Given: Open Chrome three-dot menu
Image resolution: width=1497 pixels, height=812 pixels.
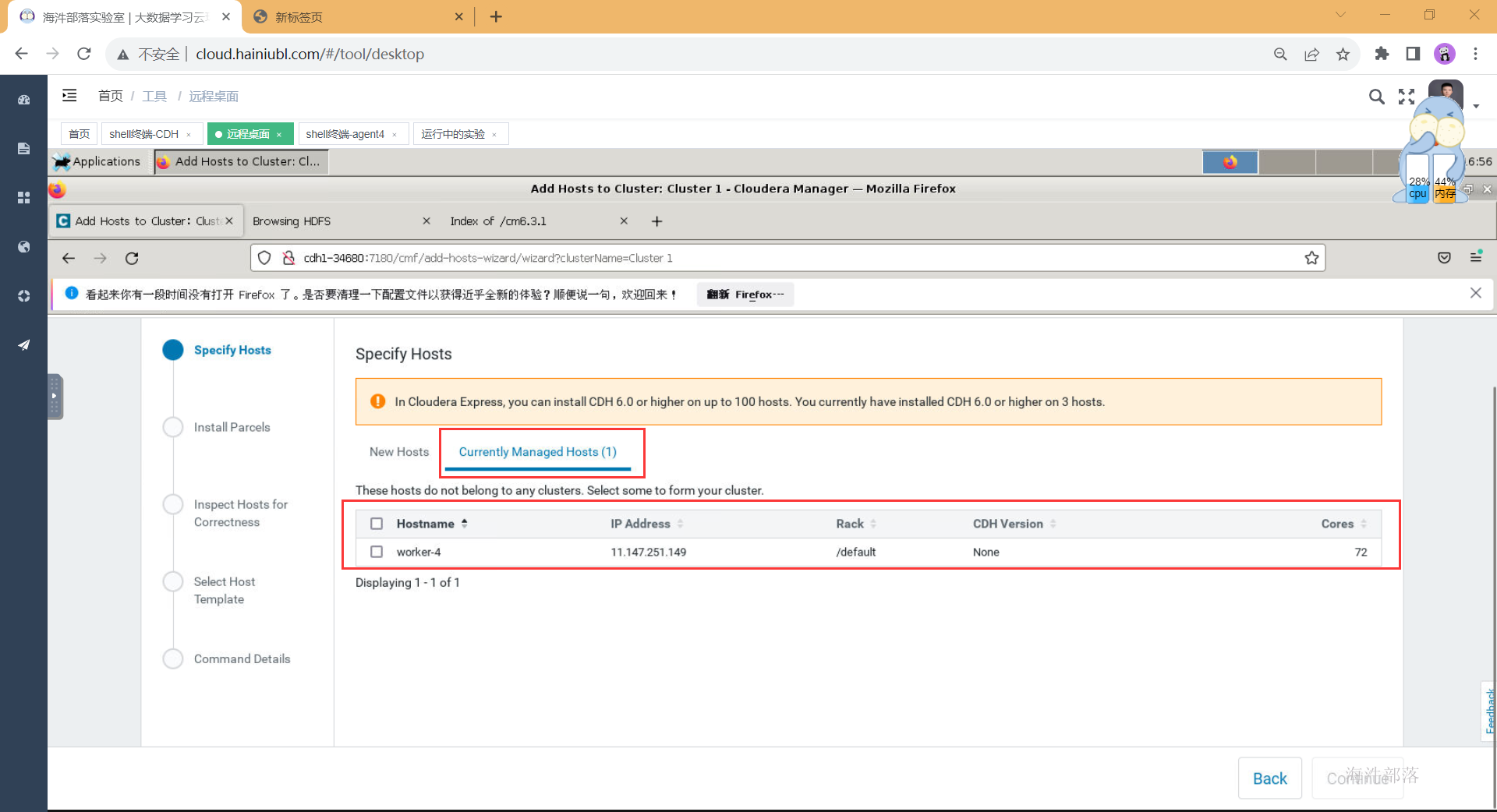Looking at the screenshot, I should tap(1475, 54).
